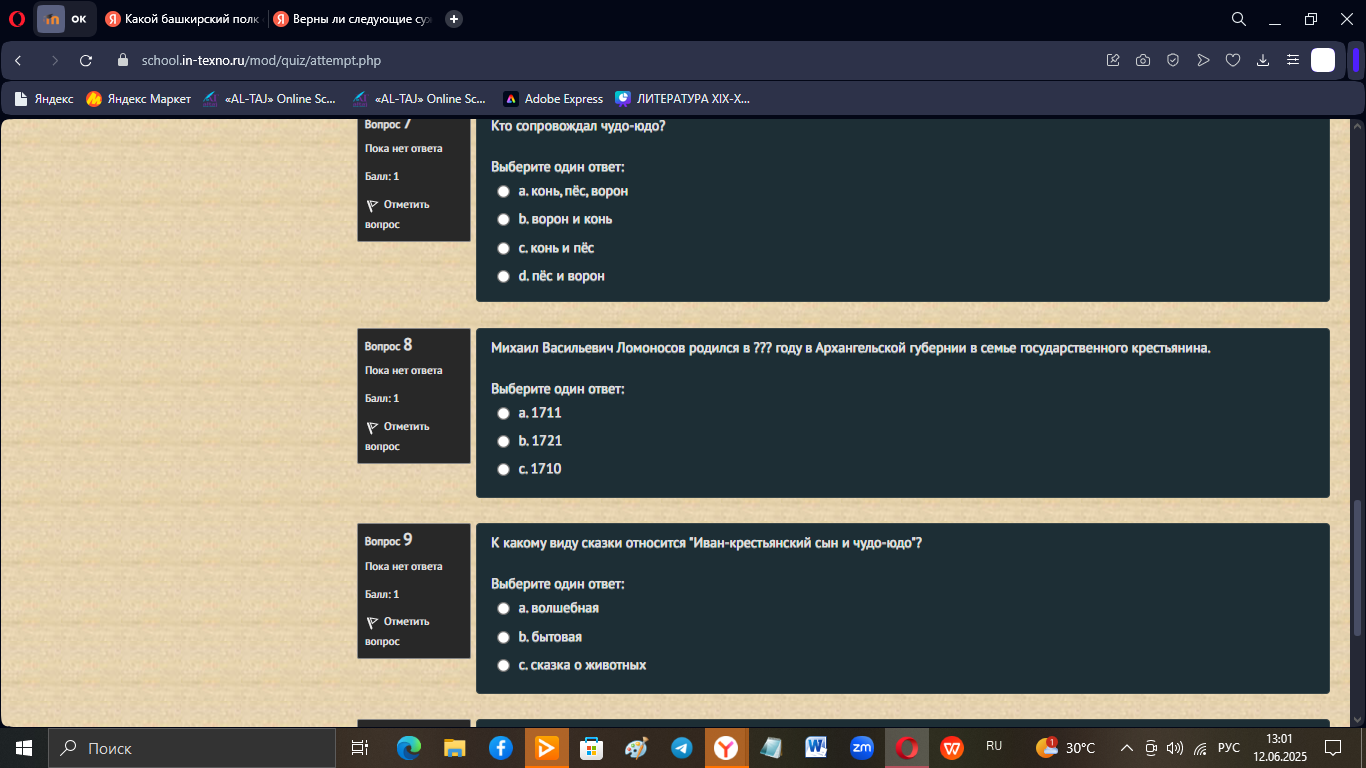Viewport: 1366px width, 768px height.
Task: Open the Word icon in taskbar
Action: [816, 748]
